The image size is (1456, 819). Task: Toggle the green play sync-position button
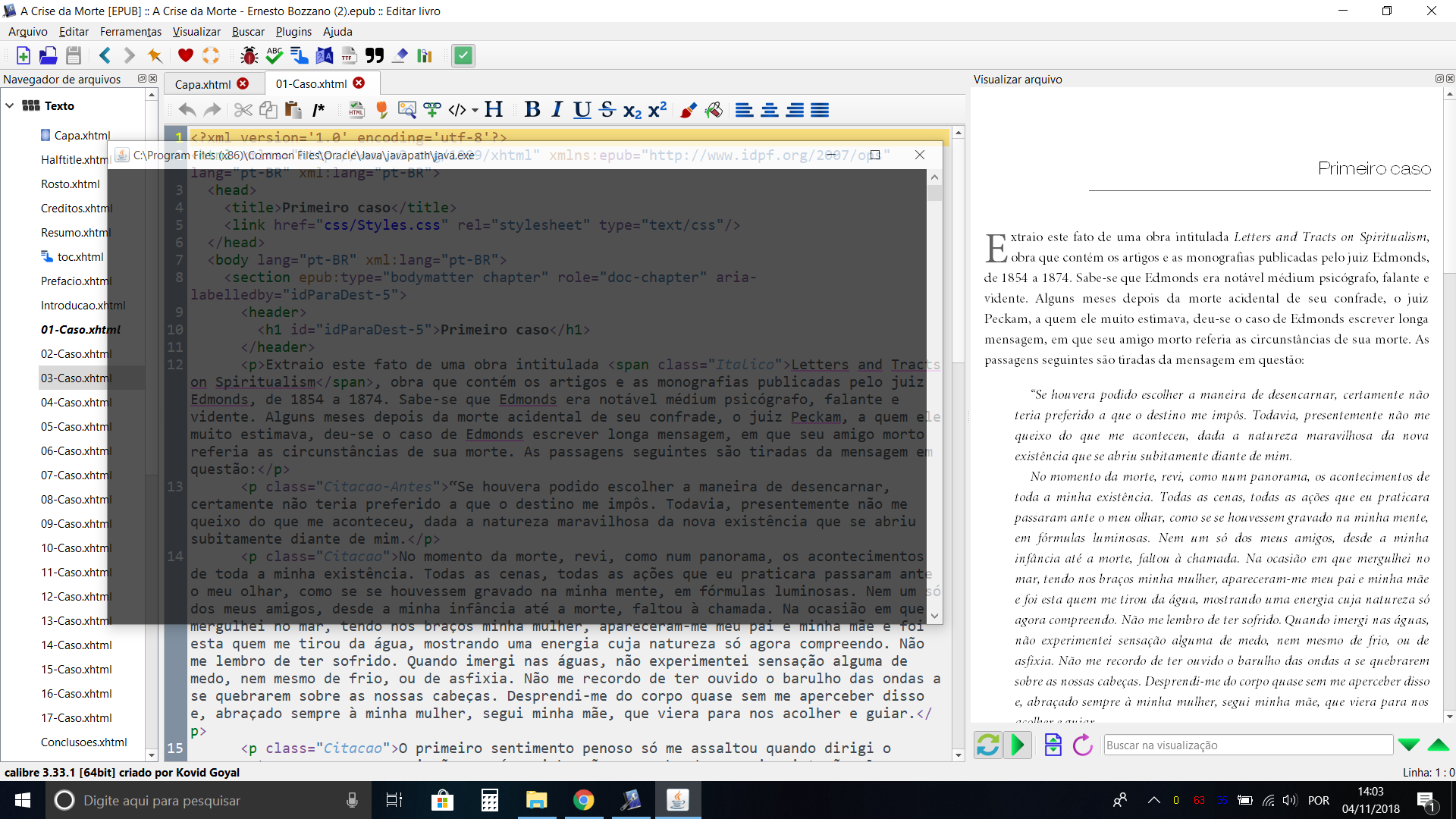click(1018, 745)
